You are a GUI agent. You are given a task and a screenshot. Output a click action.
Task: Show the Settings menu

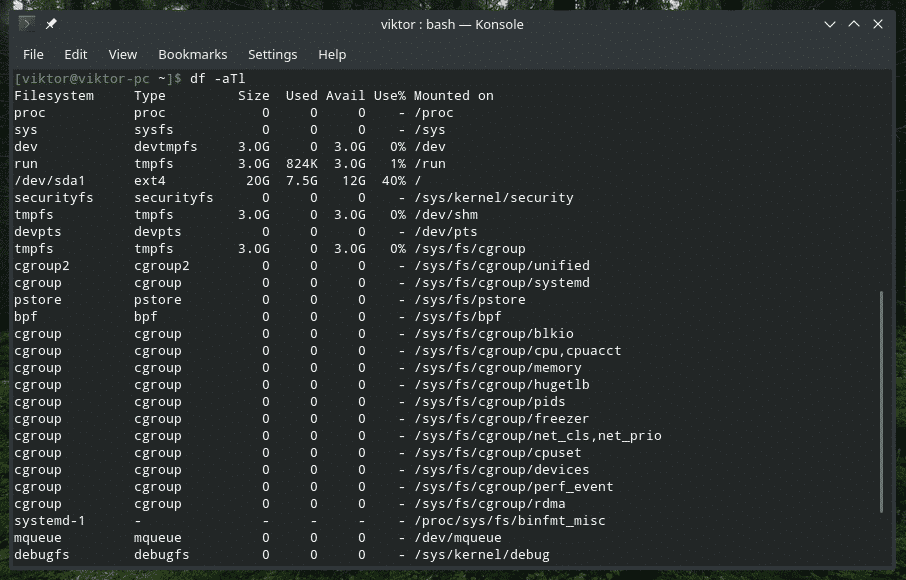pyautogui.click(x=272, y=54)
